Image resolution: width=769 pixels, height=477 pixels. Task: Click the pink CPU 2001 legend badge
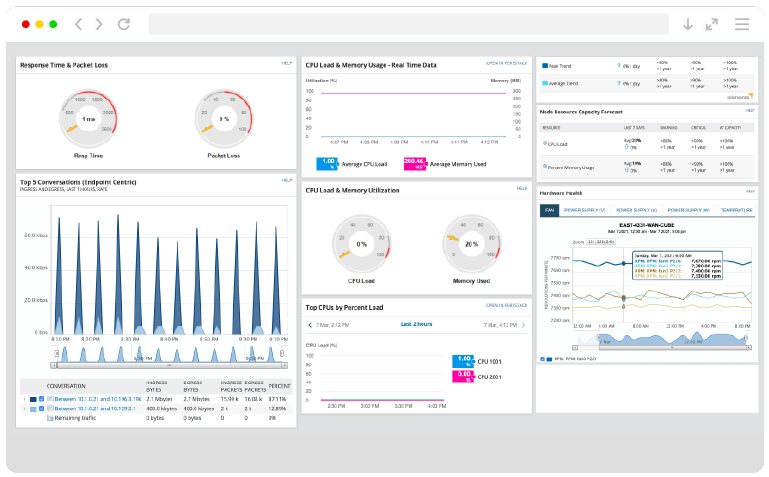463,377
